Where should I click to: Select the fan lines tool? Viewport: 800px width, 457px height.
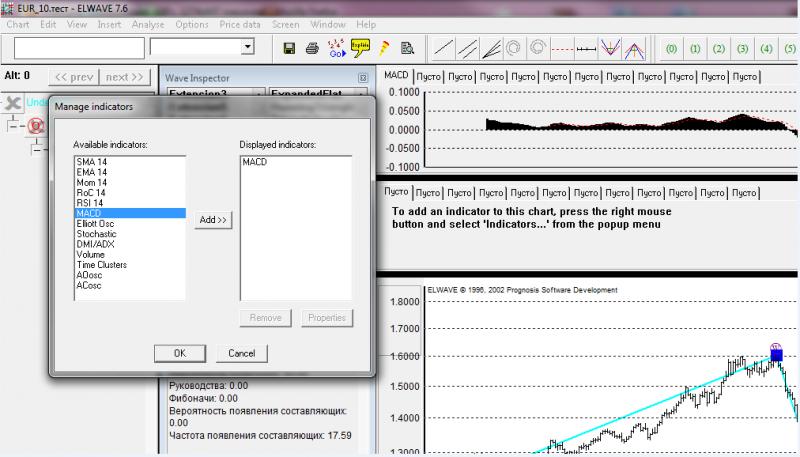pos(491,49)
